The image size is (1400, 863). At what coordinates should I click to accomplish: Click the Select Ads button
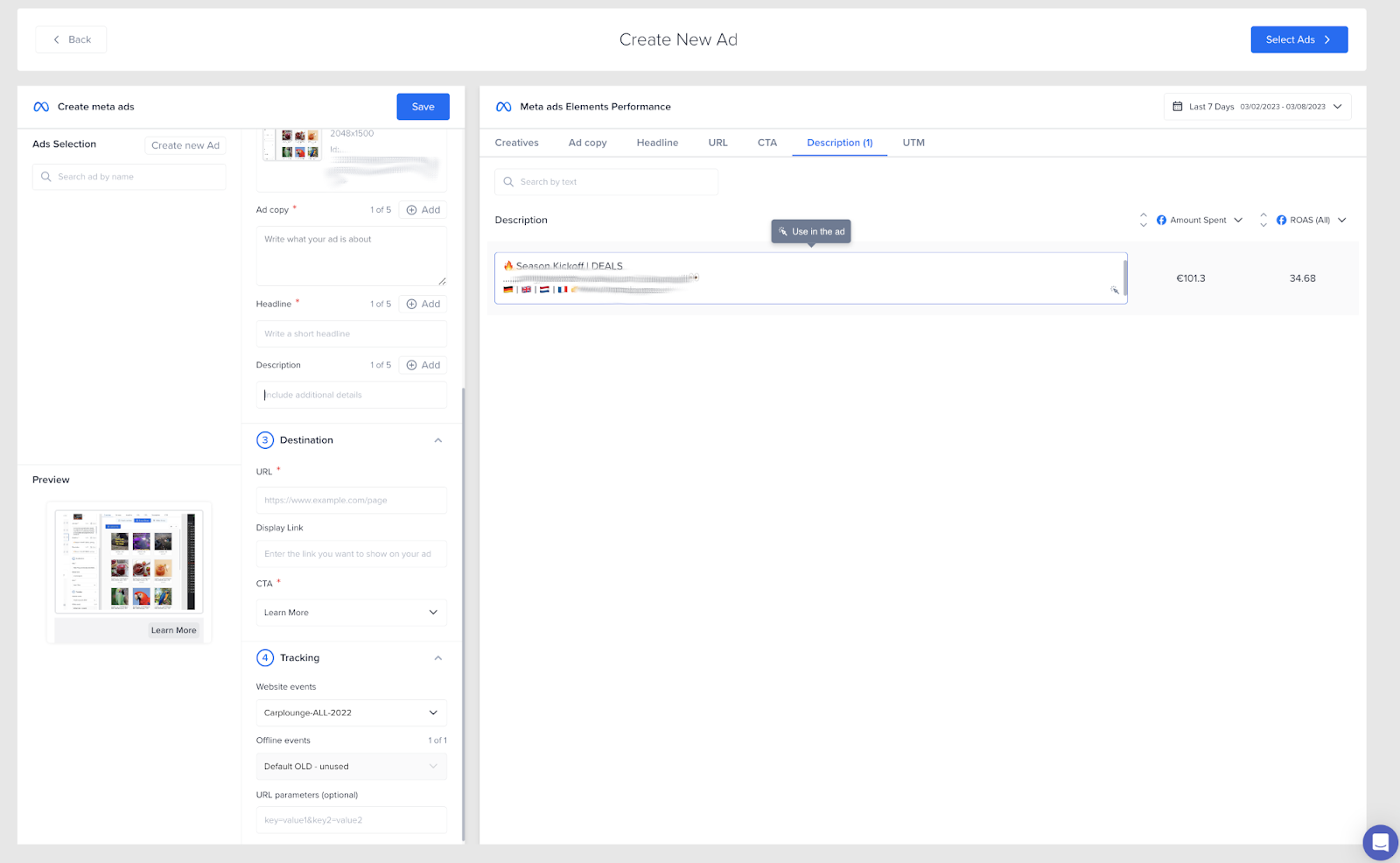tap(1298, 39)
